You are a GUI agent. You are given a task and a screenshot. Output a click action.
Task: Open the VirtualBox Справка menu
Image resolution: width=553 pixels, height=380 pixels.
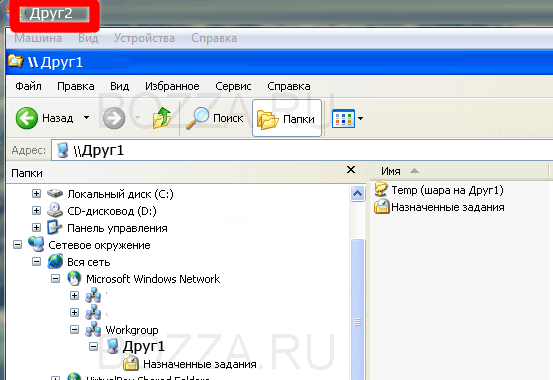pos(214,38)
